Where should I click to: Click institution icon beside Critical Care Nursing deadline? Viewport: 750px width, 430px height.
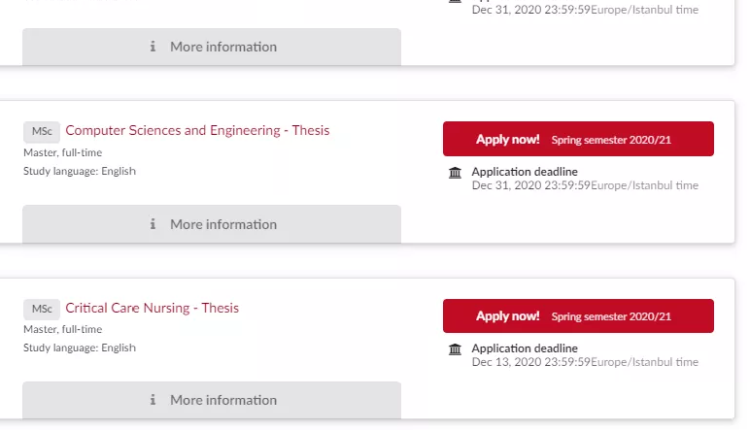click(x=456, y=349)
